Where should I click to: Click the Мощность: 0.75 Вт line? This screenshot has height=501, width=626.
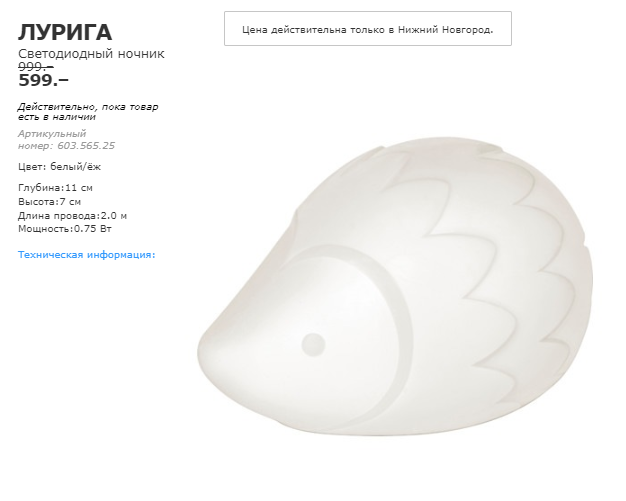65,229
